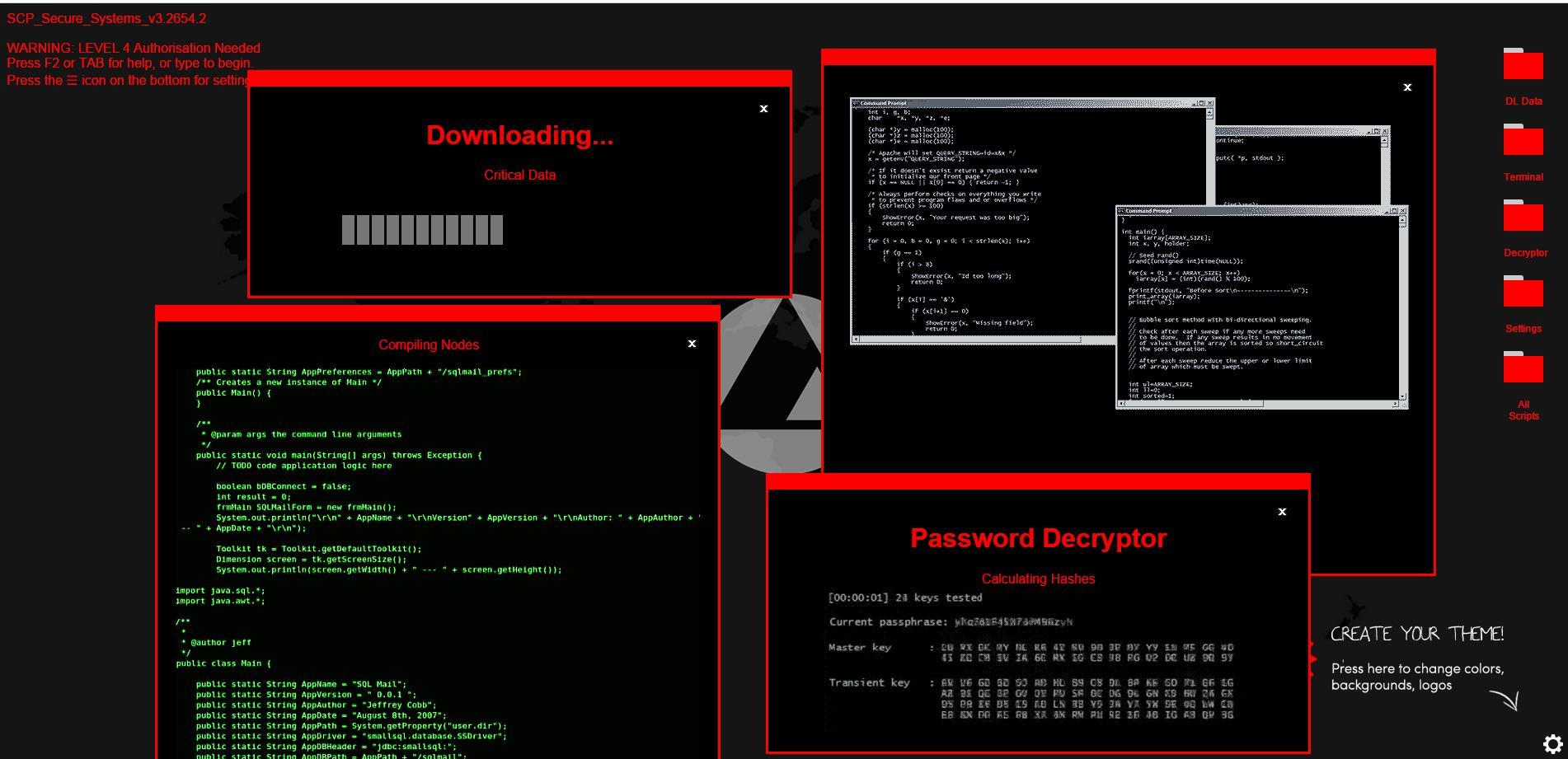
Task: Open the DL Data folder icon
Action: click(1523, 64)
